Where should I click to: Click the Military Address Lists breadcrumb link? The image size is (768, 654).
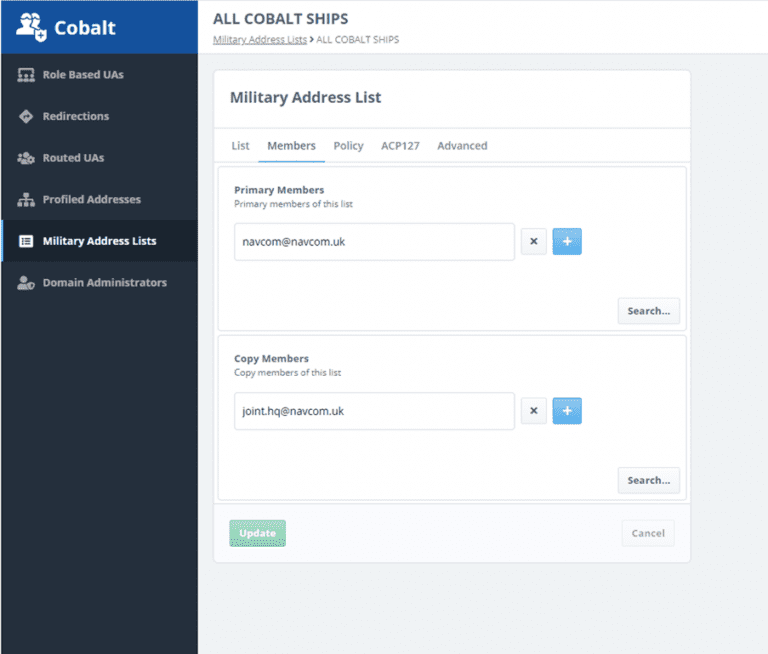coord(260,40)
